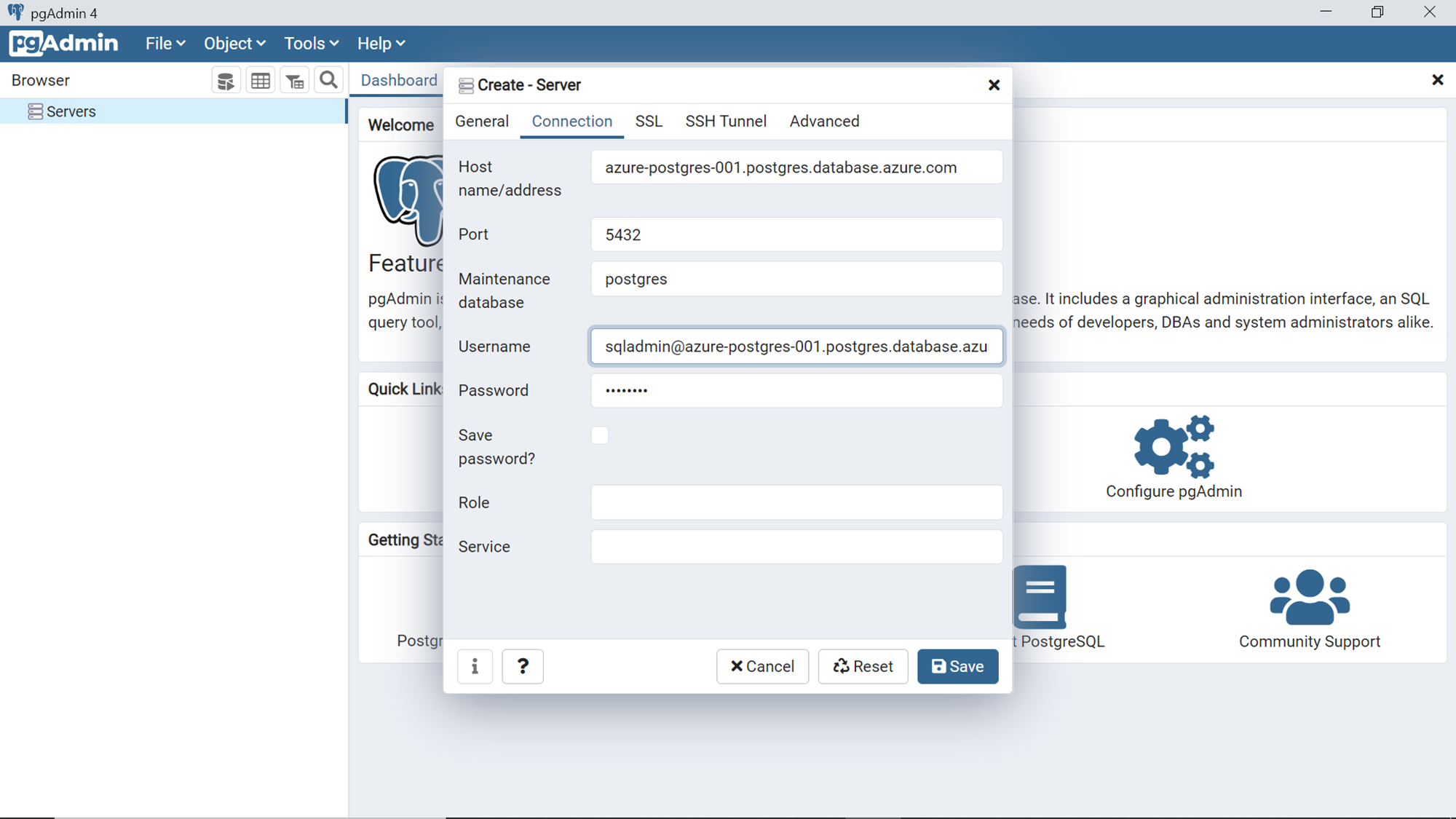Open Community Support people icon

click(1309, 597)
